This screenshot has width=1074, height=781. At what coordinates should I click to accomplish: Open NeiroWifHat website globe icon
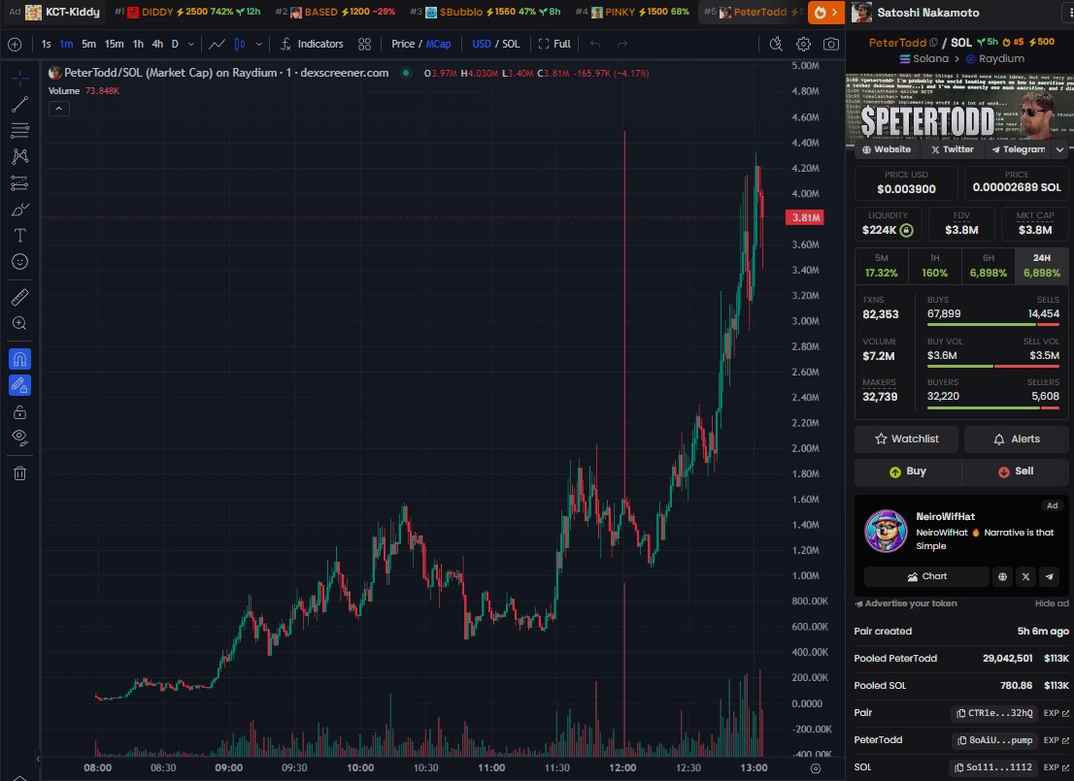tap(1002, 577)
